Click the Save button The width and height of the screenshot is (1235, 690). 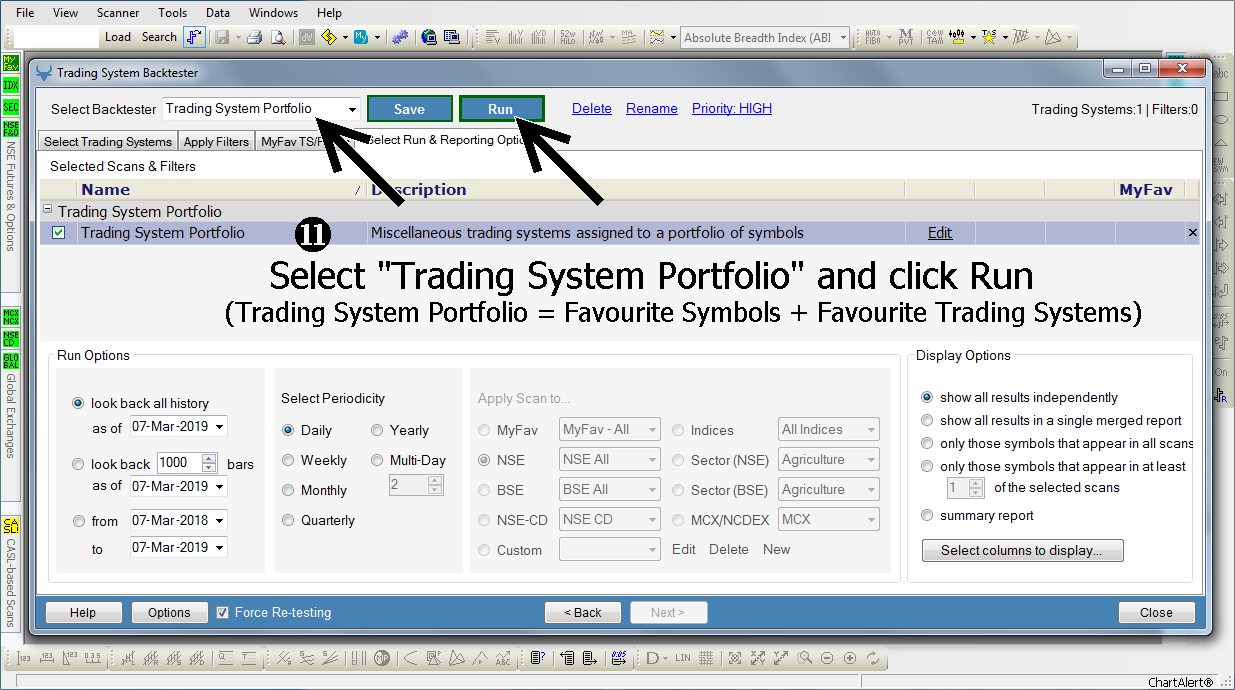[409, 109]
